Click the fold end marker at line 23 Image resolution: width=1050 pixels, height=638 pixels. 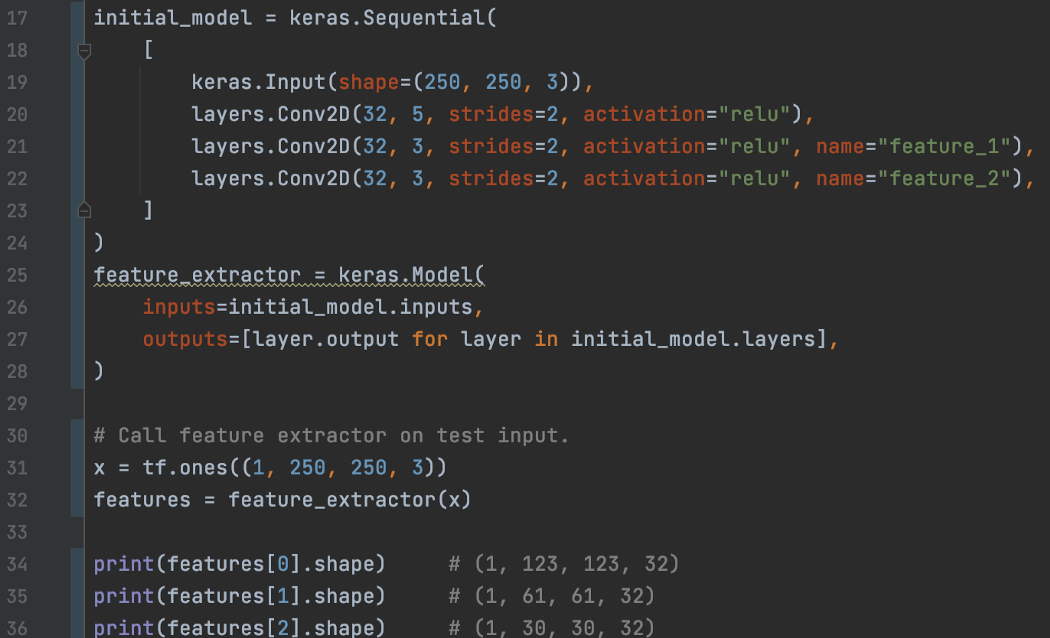(x=84, y=210)
